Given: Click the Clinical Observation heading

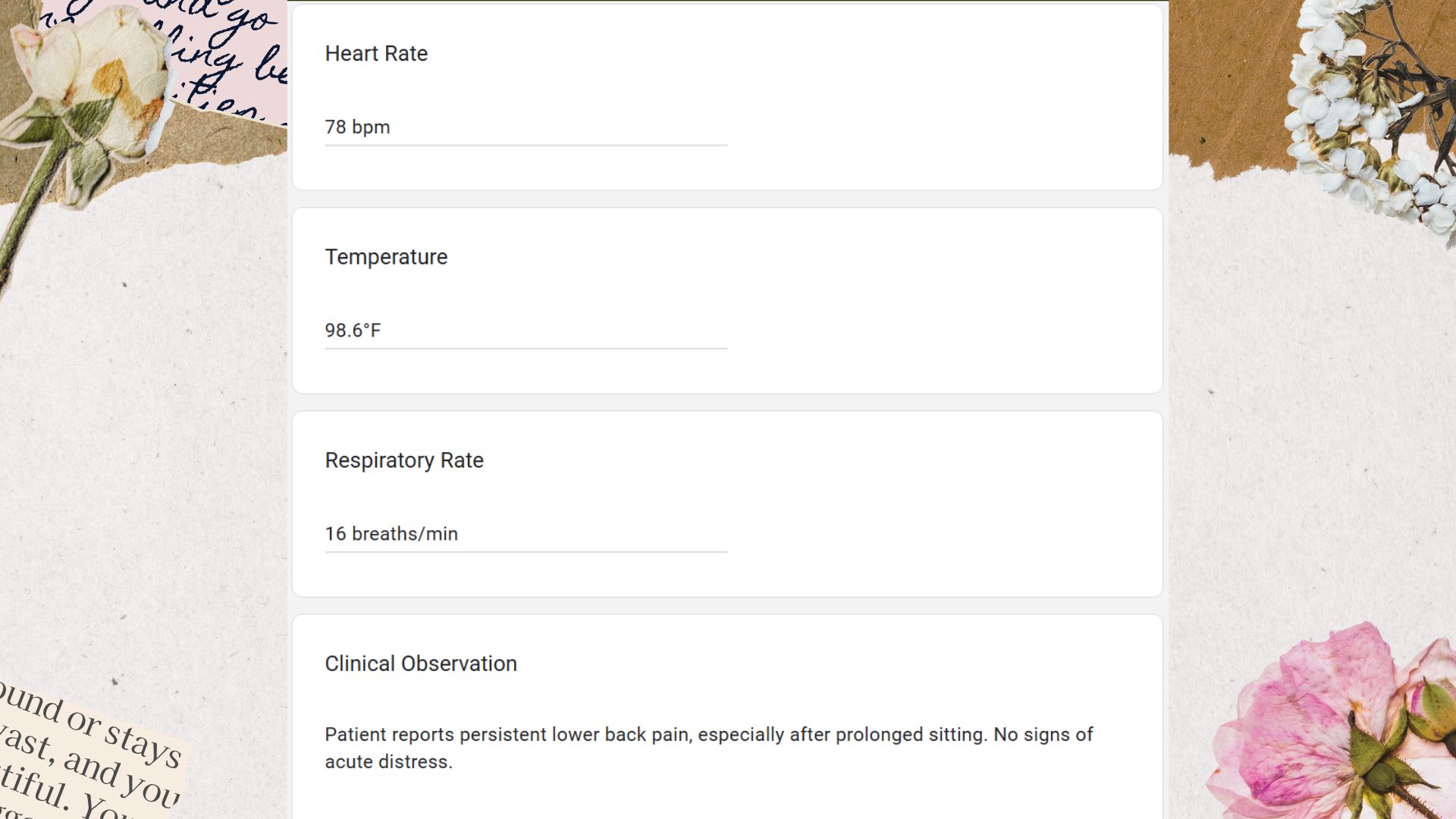Looking at the screenshot, I should click(421, 664).
